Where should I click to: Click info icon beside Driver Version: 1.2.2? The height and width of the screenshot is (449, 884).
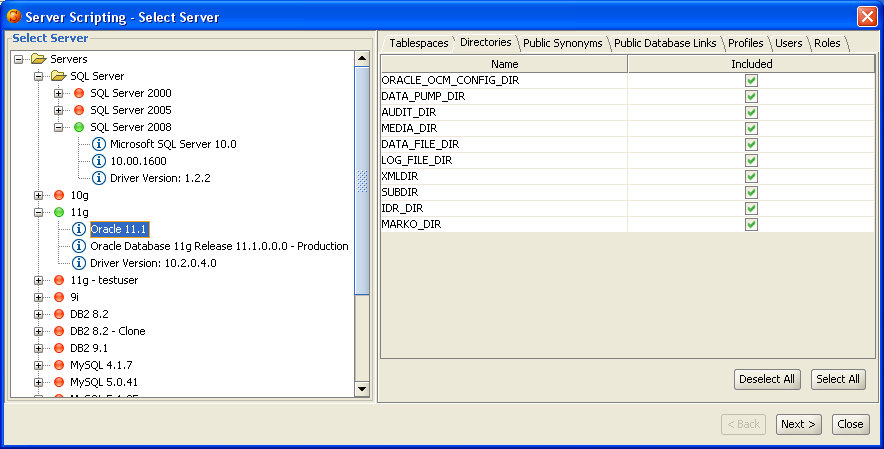(x=99, y=178)
